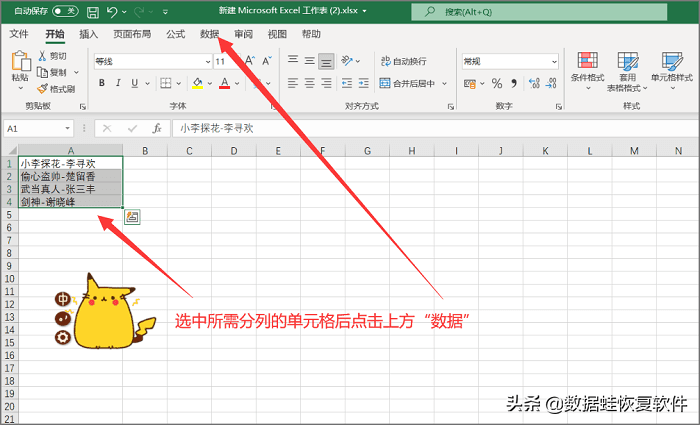Open Number (数字) group dialog launcher
Image resolution: width=700 pixels, height=425 pixels.
pyautogui.click(x=558, y=107)
